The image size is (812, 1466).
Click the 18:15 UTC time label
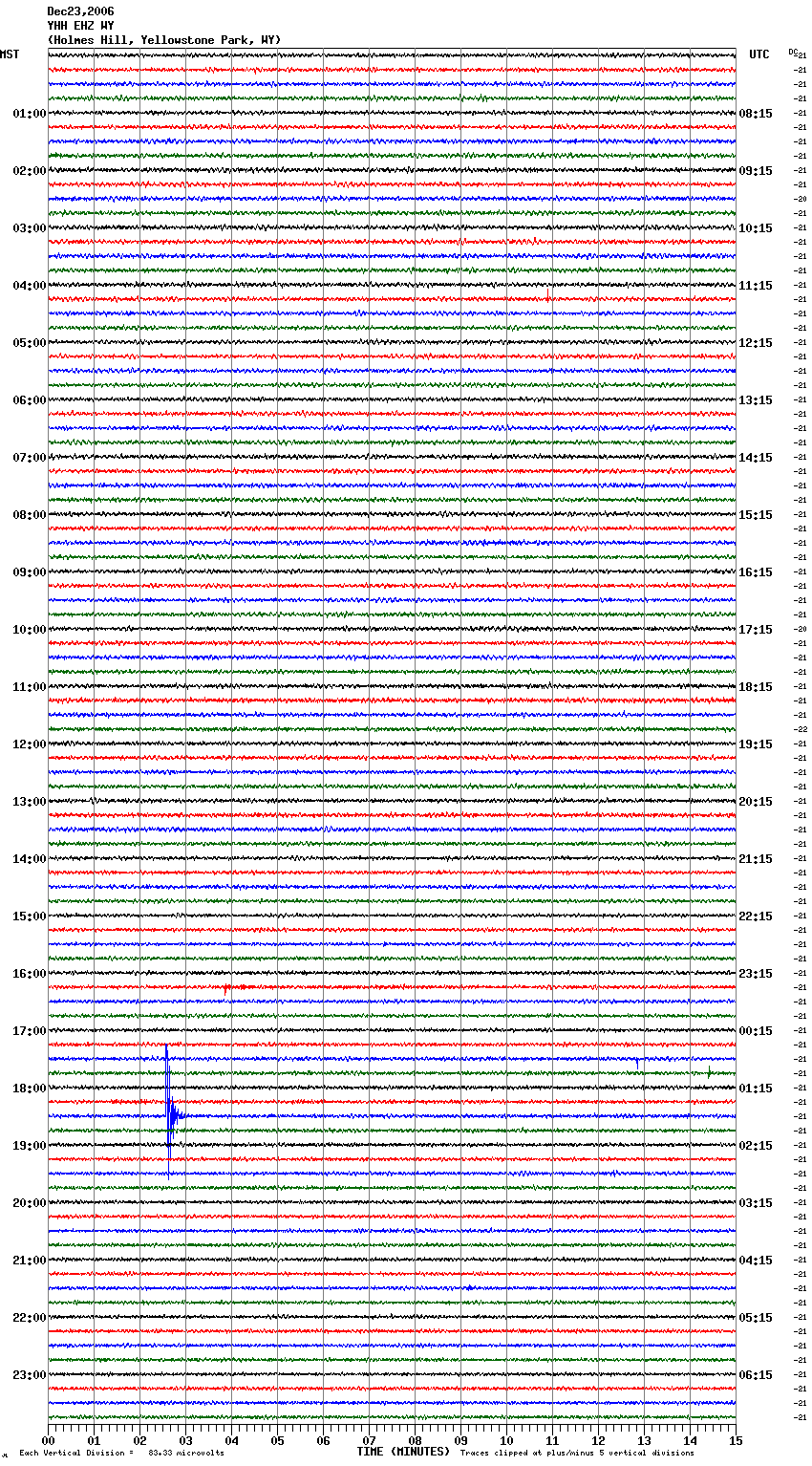pos(756,687)
